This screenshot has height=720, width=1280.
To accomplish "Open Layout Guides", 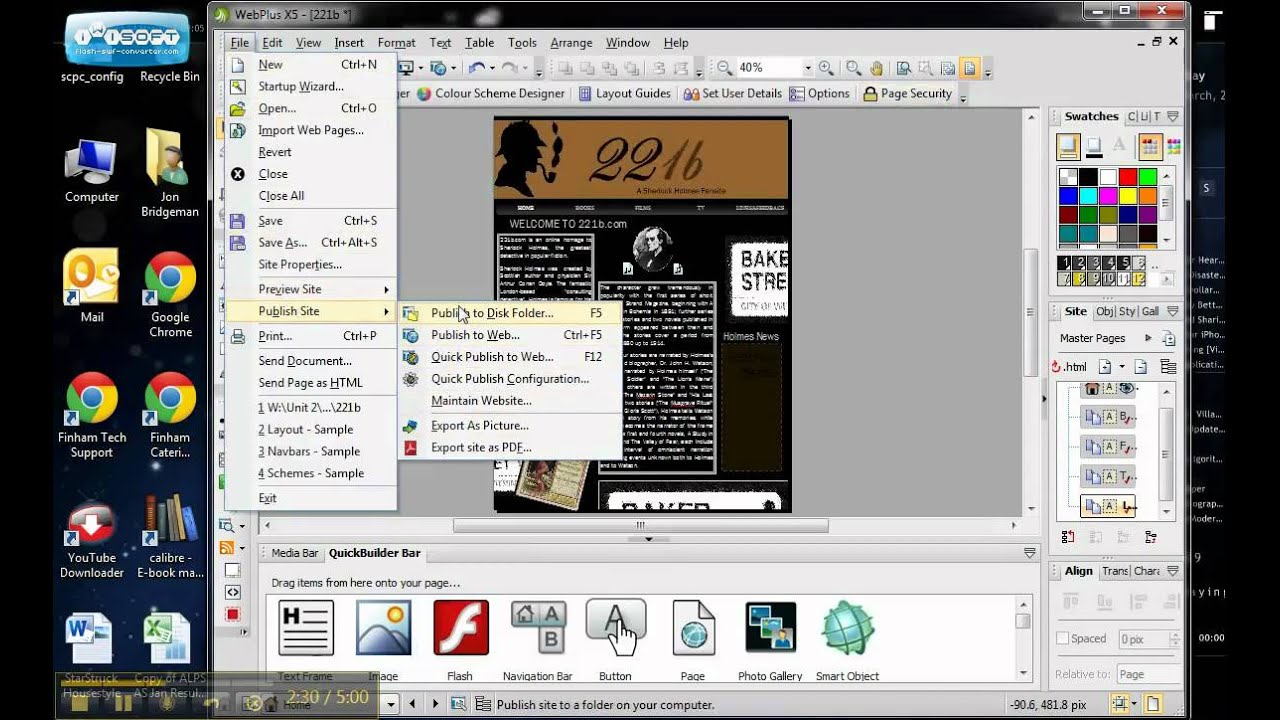I will [624, 93].
